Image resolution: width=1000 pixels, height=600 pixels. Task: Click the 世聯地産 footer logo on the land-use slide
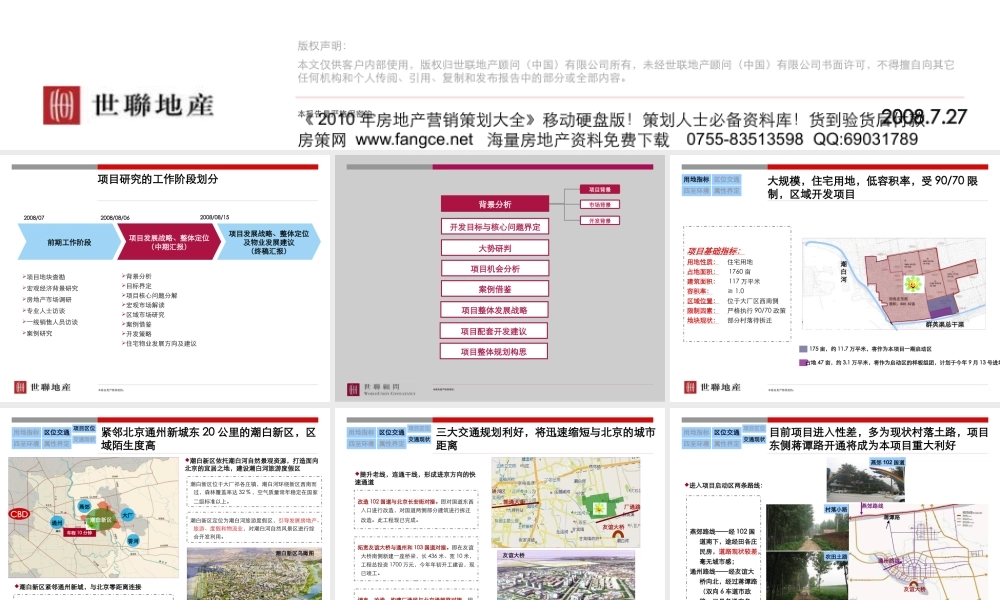713,387
